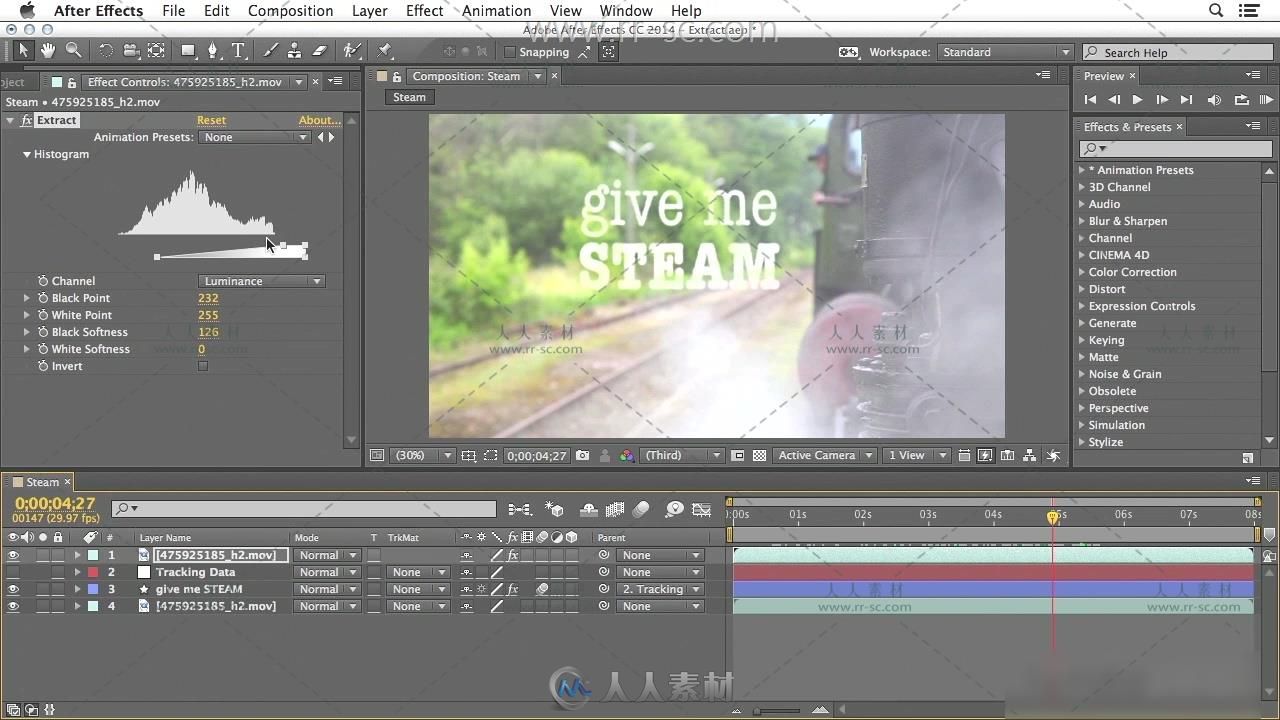
Task: Collapse the Histogram section
Action: coord(27,155)
